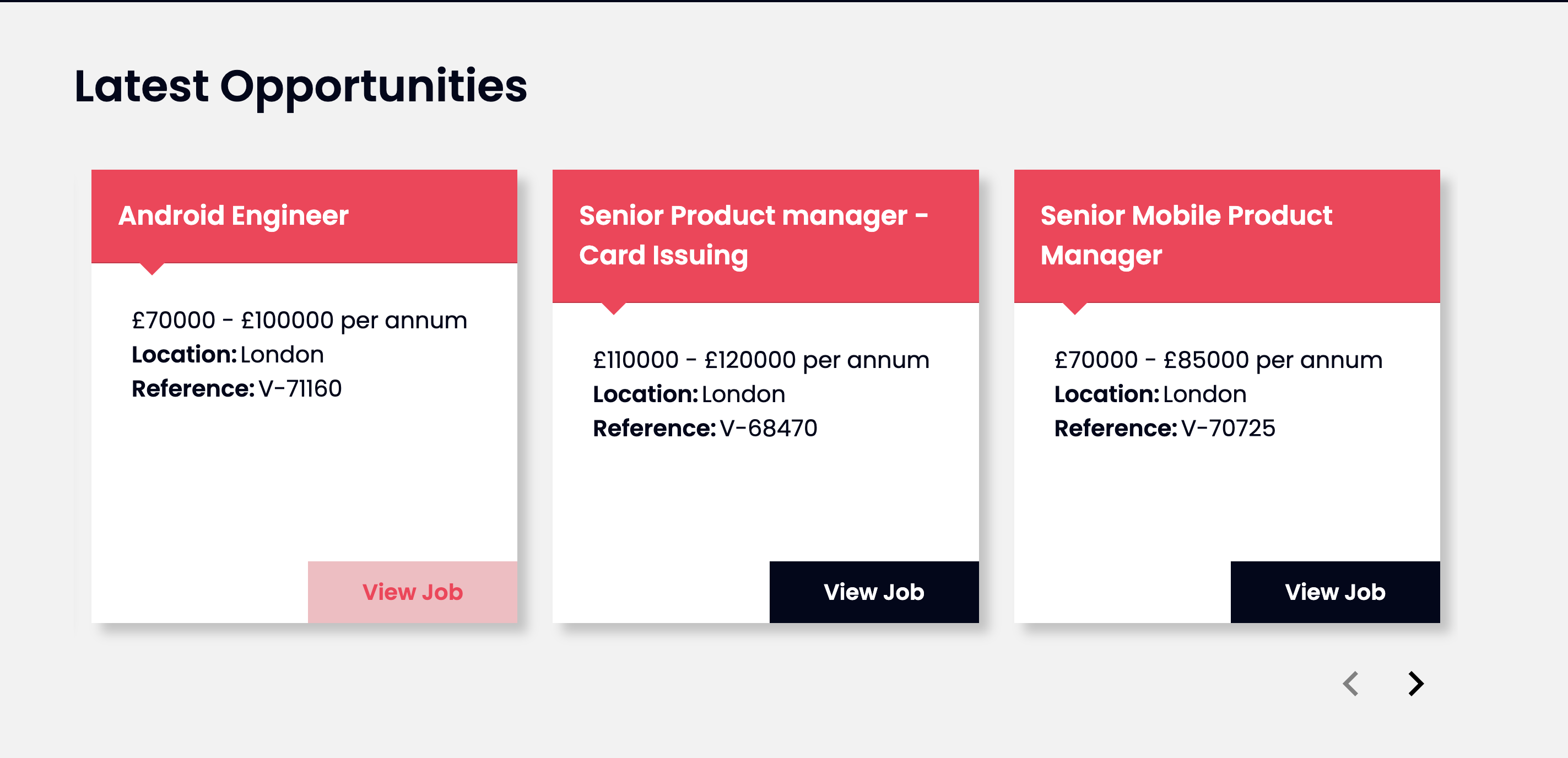Image resolution: width=1568 pixels, height=758 pixels.
Task: Select Senior Mobile Product Manager title
Action: coord(1186,236)
